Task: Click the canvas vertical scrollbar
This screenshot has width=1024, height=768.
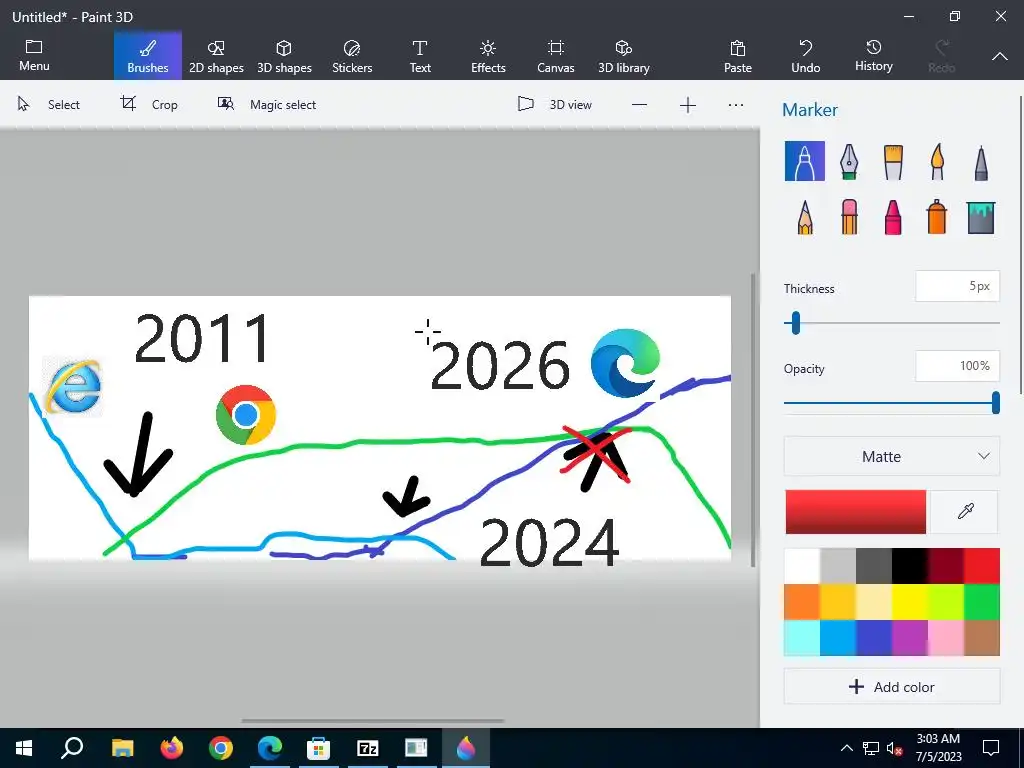Action: pos(753,420)
